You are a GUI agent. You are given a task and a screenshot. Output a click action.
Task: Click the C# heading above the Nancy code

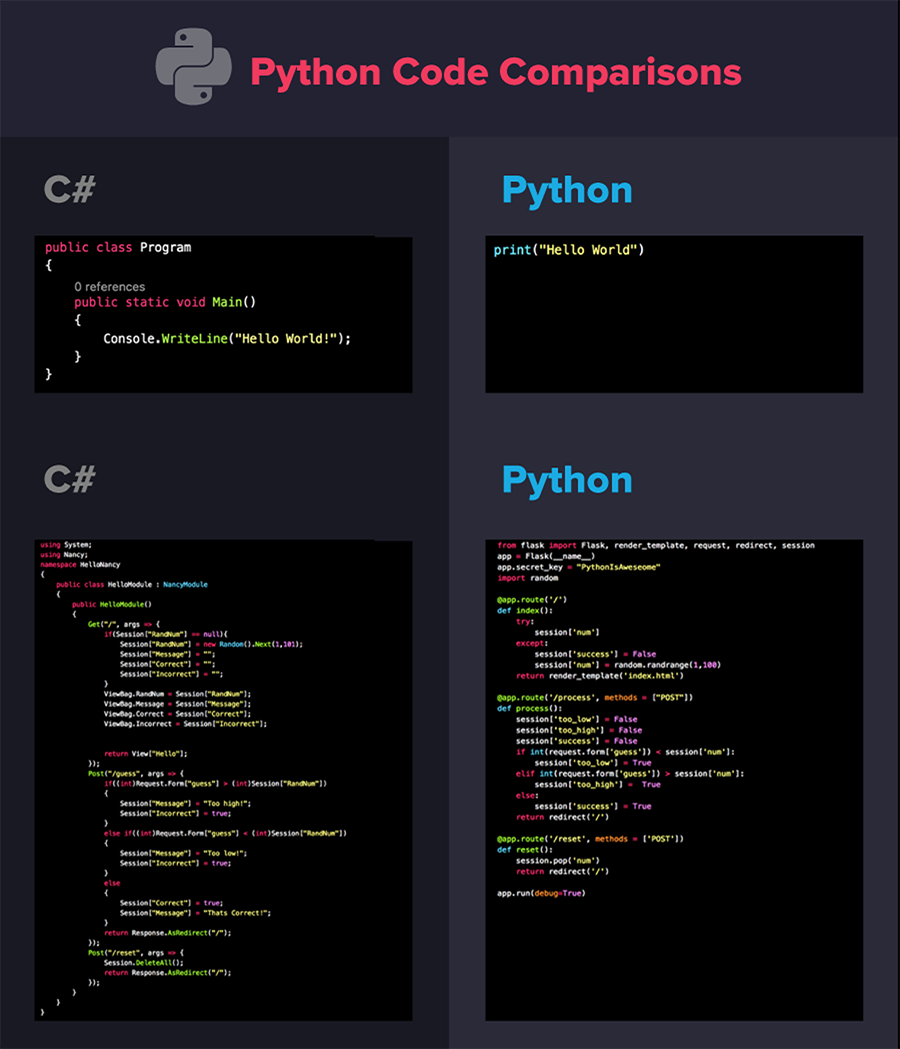(x=69, y=479)
